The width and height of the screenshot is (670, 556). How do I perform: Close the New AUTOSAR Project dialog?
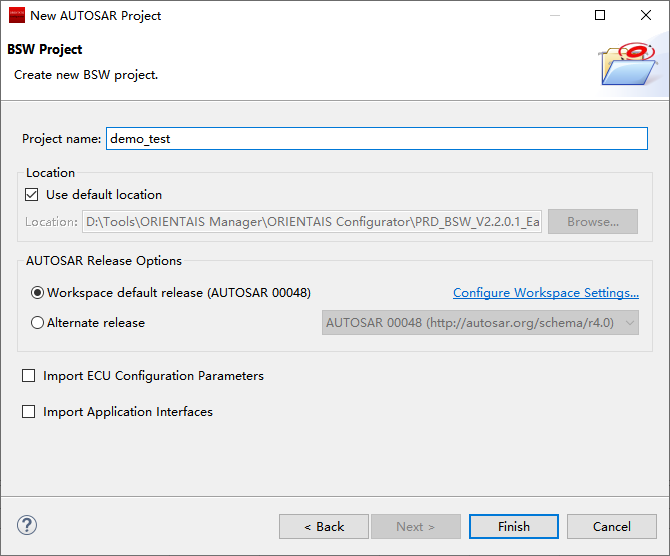pyautogui.click(x=646, y=15)
